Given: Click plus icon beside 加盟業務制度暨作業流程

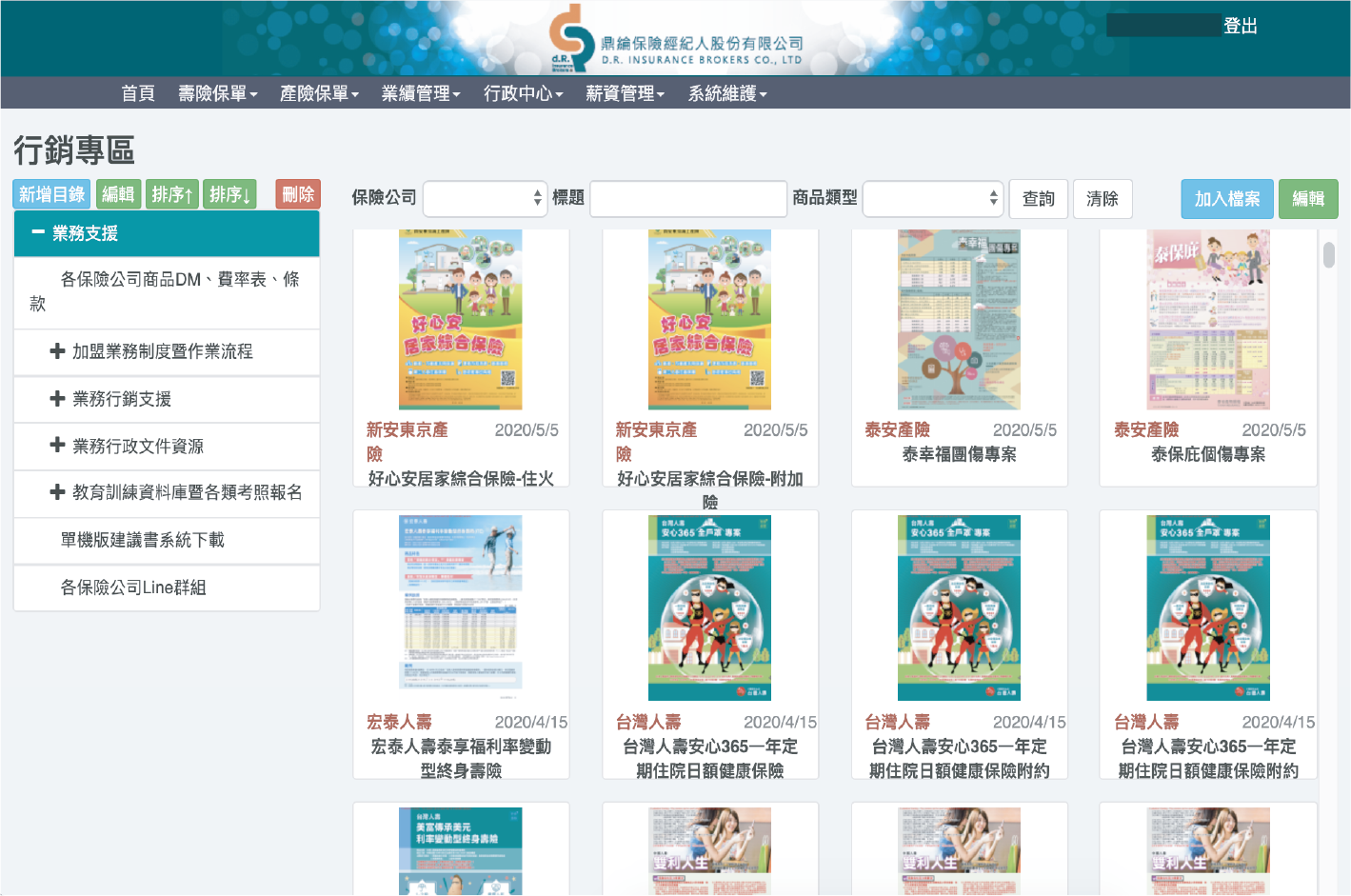Looking at the screenshot, I should click(x=57, y=351).
